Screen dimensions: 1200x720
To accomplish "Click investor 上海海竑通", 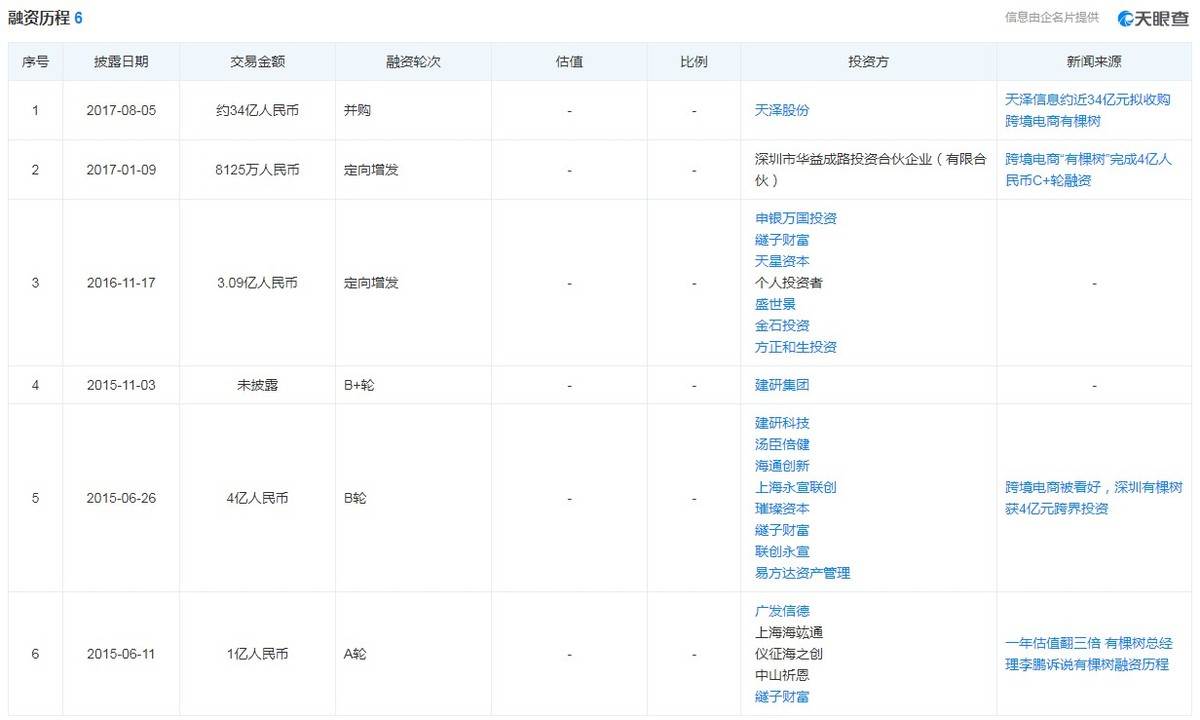I will [789, 632].
